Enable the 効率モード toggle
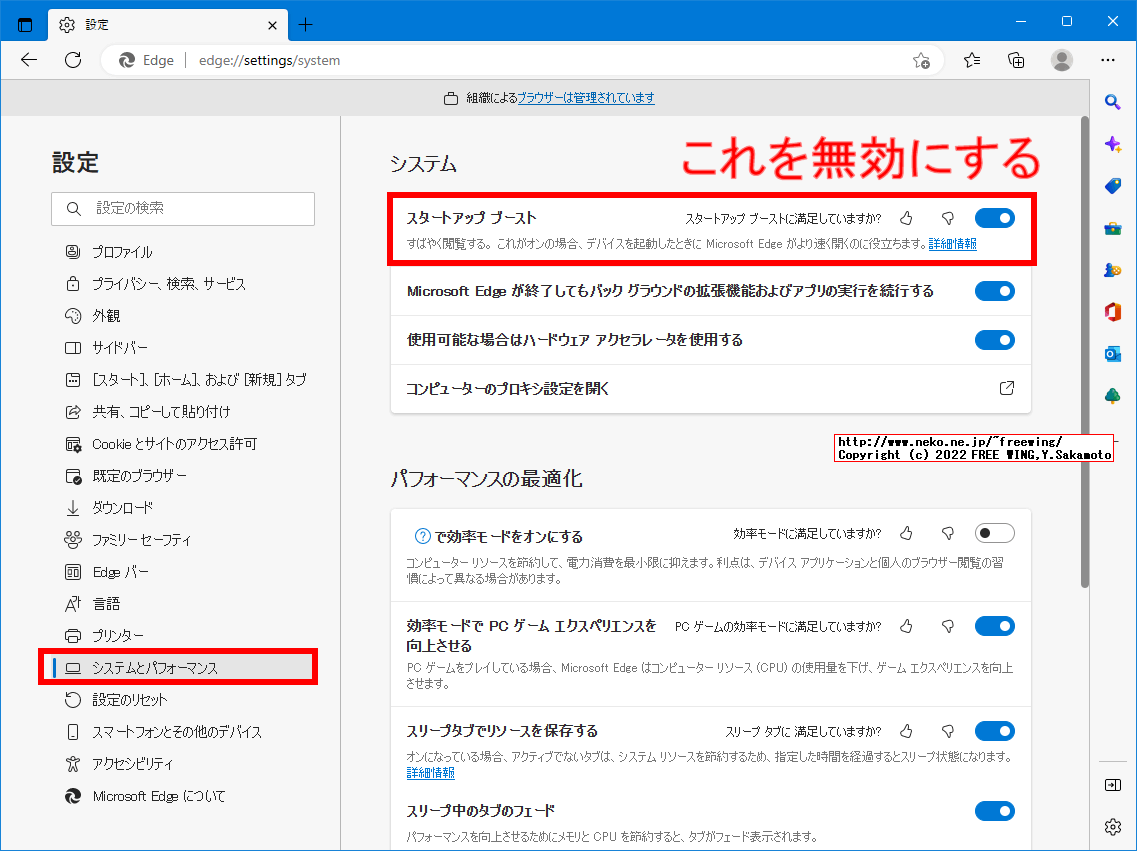This screenshot has width=1137, height=851. [994, 532]
